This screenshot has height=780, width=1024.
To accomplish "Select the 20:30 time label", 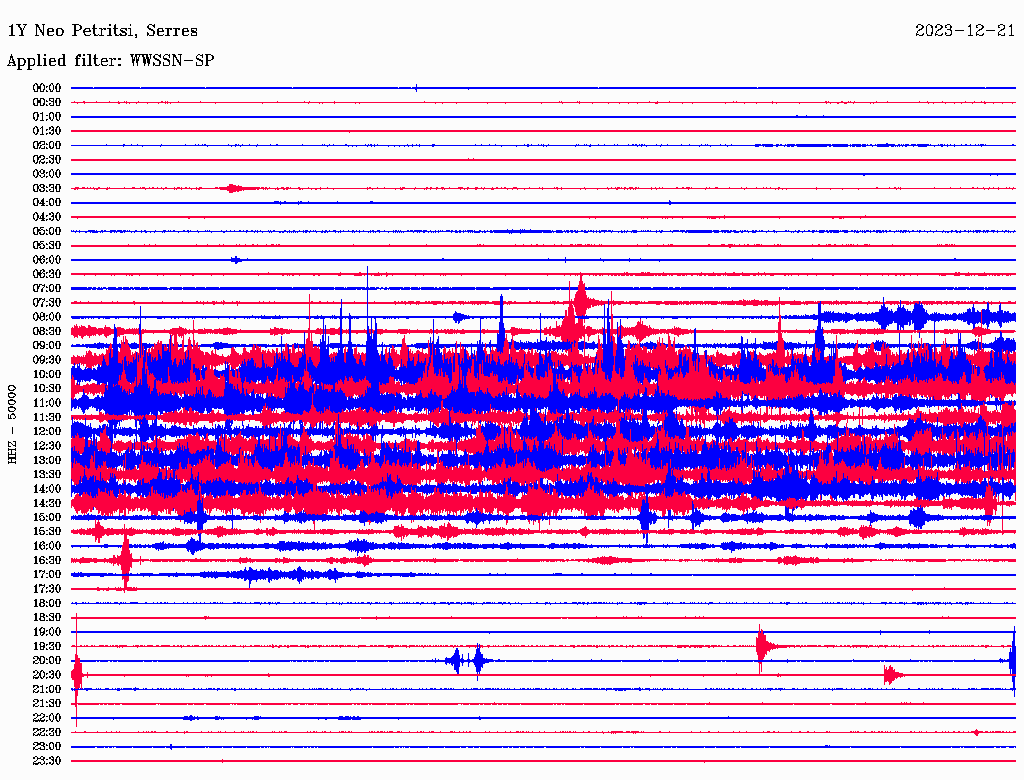I will coord(47,675).
